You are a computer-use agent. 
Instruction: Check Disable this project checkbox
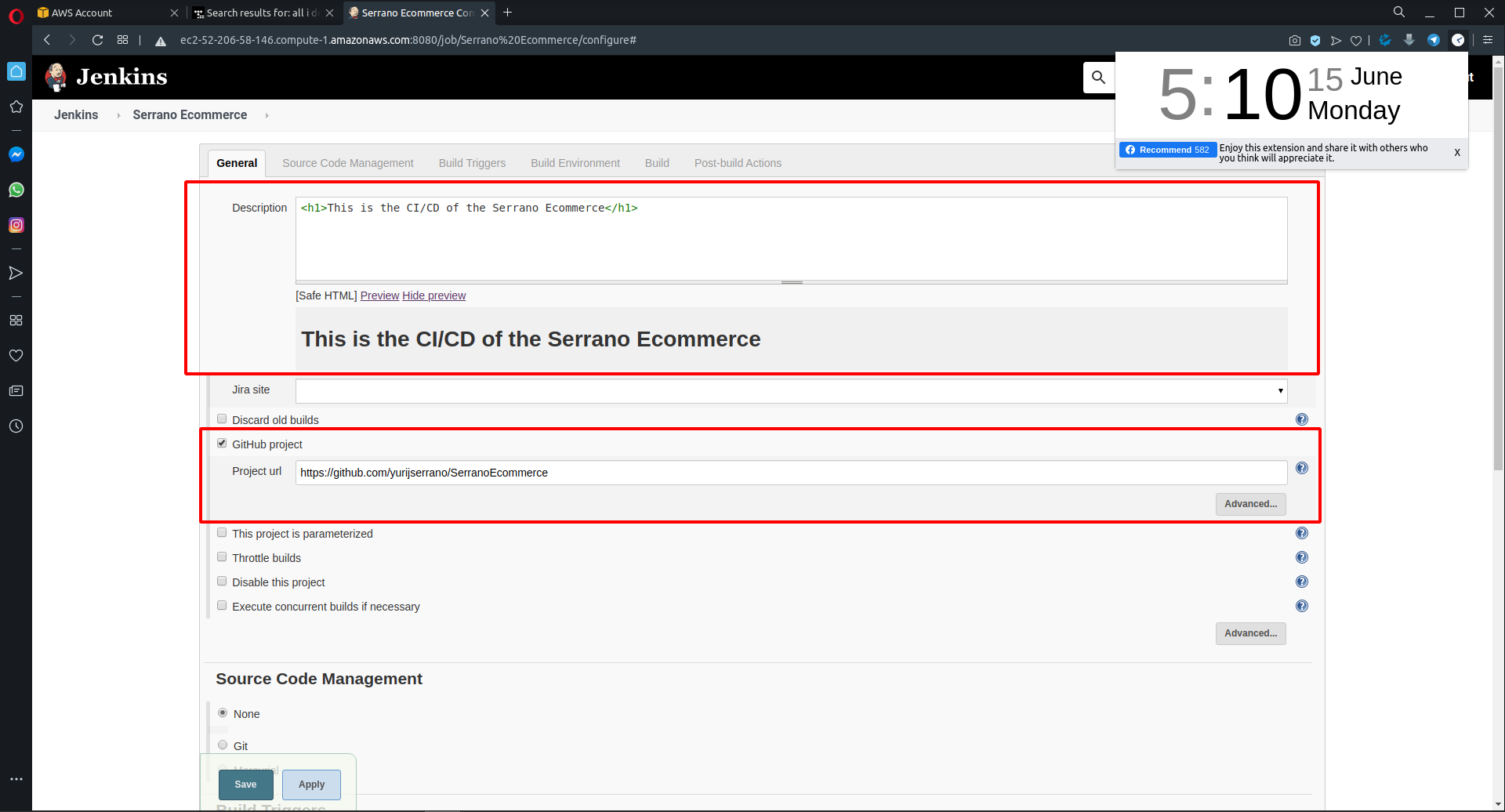click(222, 582)
